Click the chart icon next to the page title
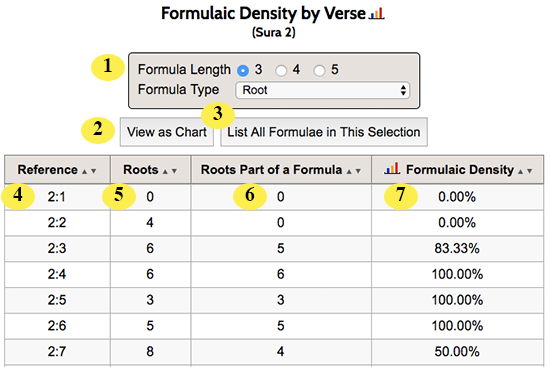Image resolution: width=550 pixels, height=367 pixels. coord(376,14)
